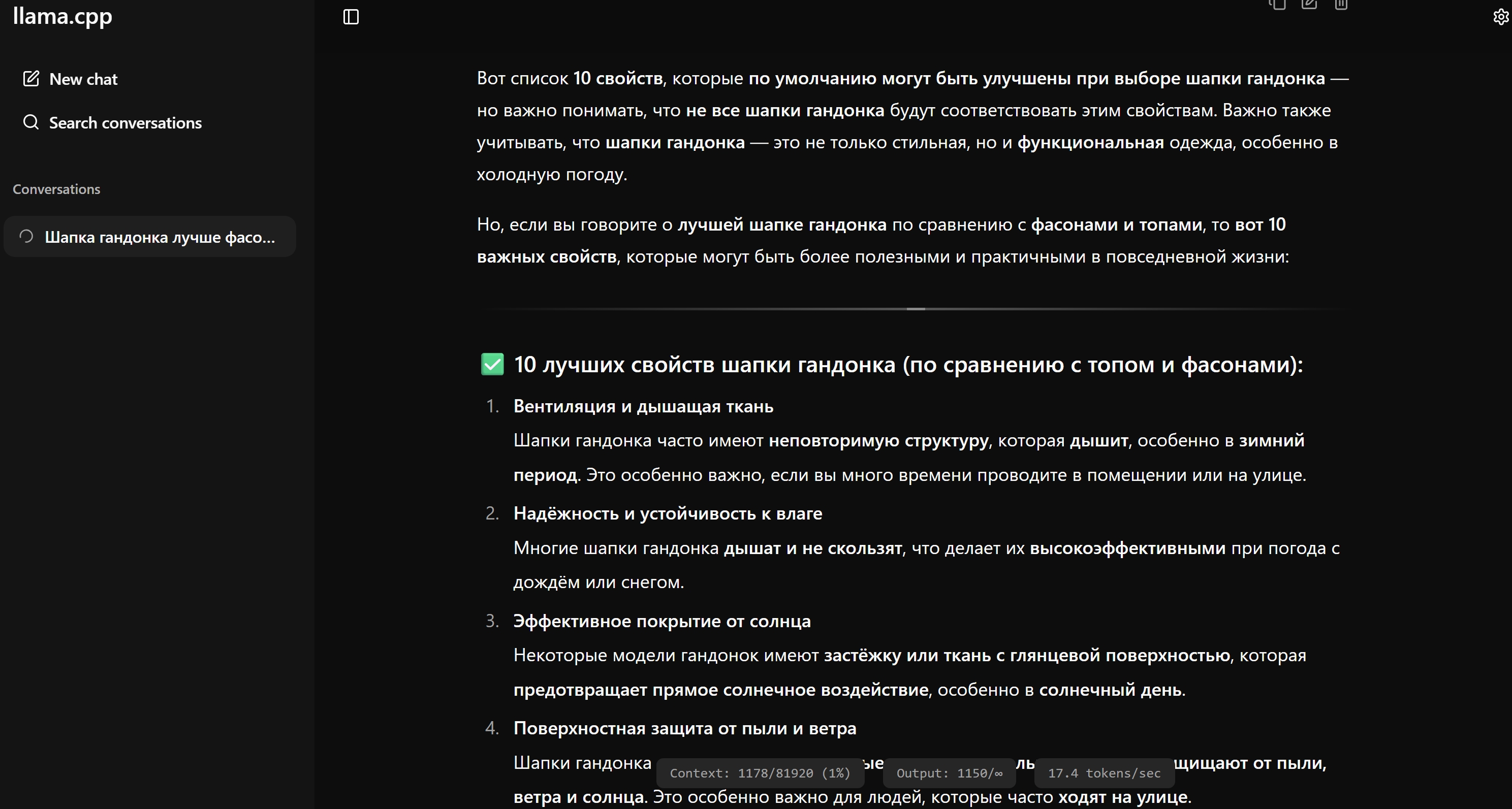Click the loading spinner beside the conversation title

[x=26, y=237]
